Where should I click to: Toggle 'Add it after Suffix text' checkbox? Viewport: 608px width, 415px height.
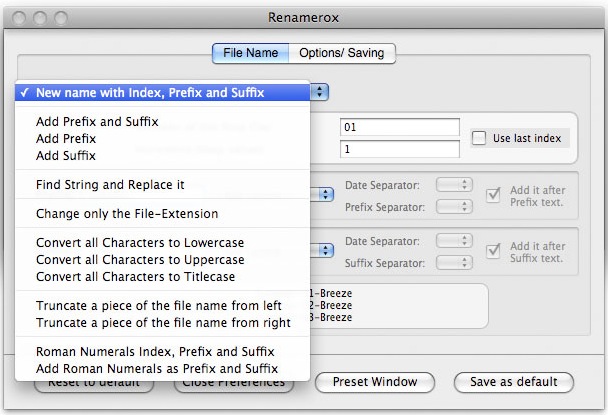click(492, 253)
